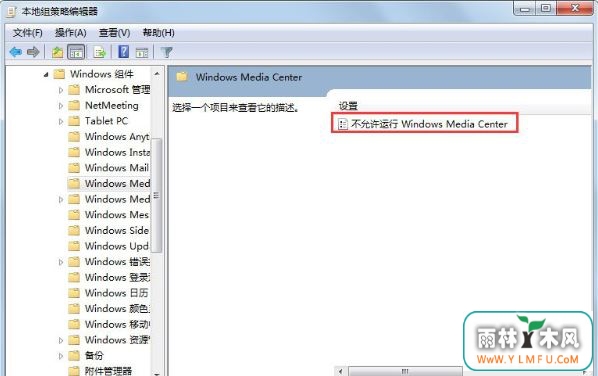Viewport: 598px width, 376px height.
Task: Select the Windows Side tree item
Action: point(117,230)
